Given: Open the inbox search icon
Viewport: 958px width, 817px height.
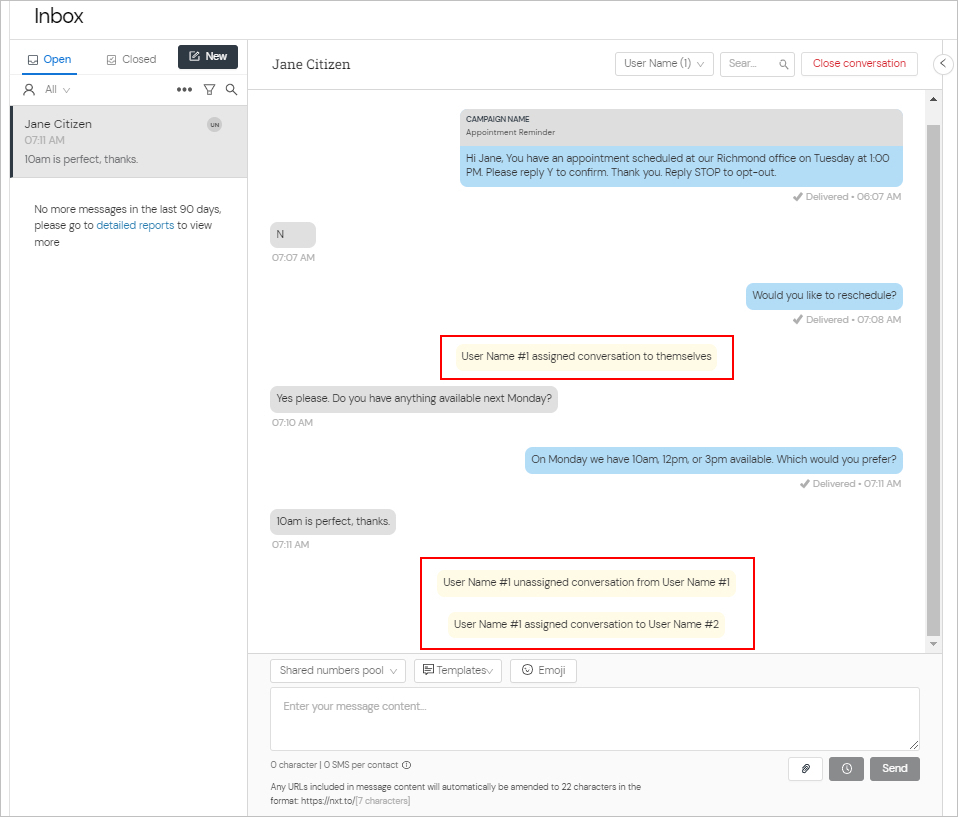Looking at the screenshot, I should tap(232, 89).
